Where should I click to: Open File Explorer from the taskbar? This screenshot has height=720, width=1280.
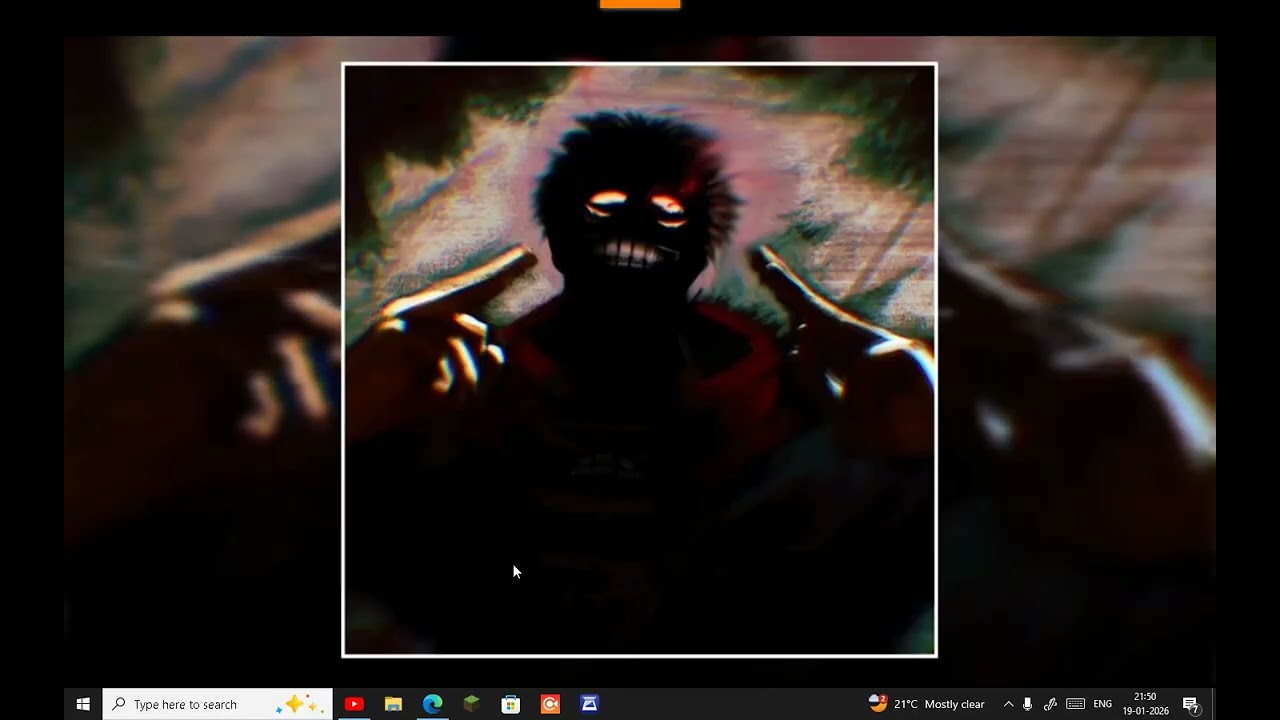pyautogui.click(x=393, y=704)
